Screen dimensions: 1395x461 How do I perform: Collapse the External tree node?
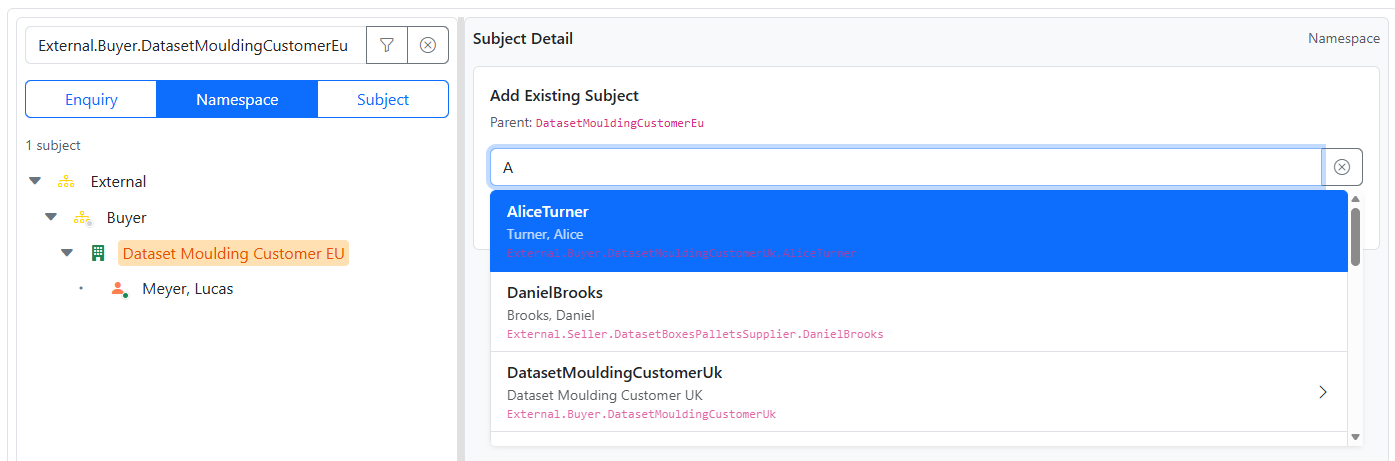click(x=35, y=182)
